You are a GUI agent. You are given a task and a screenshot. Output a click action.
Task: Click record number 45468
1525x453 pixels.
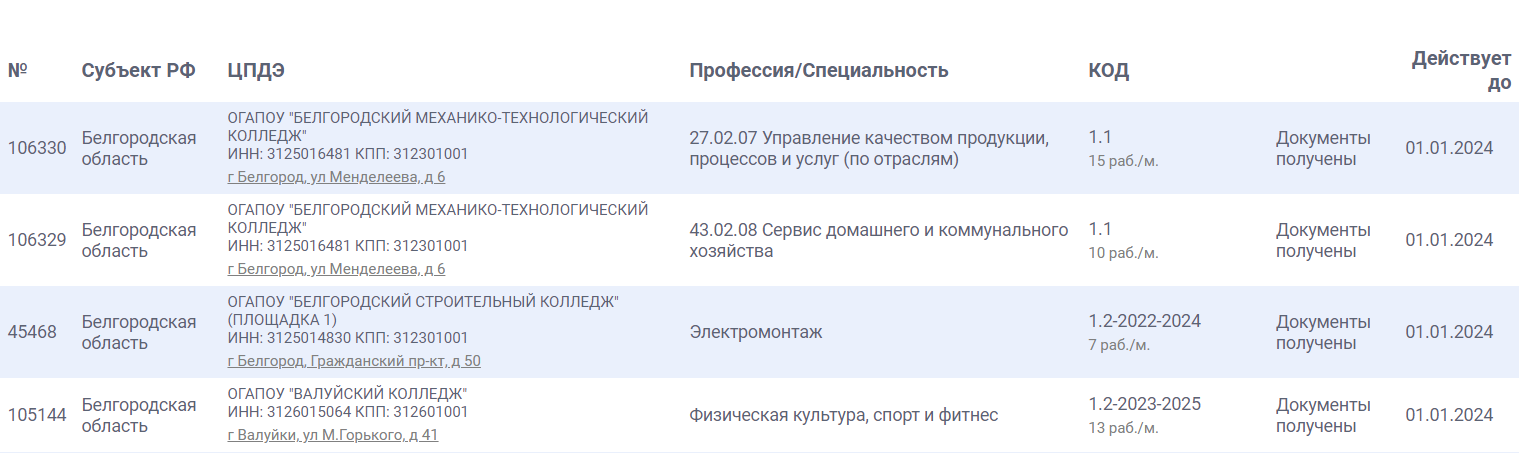(32, 332)
